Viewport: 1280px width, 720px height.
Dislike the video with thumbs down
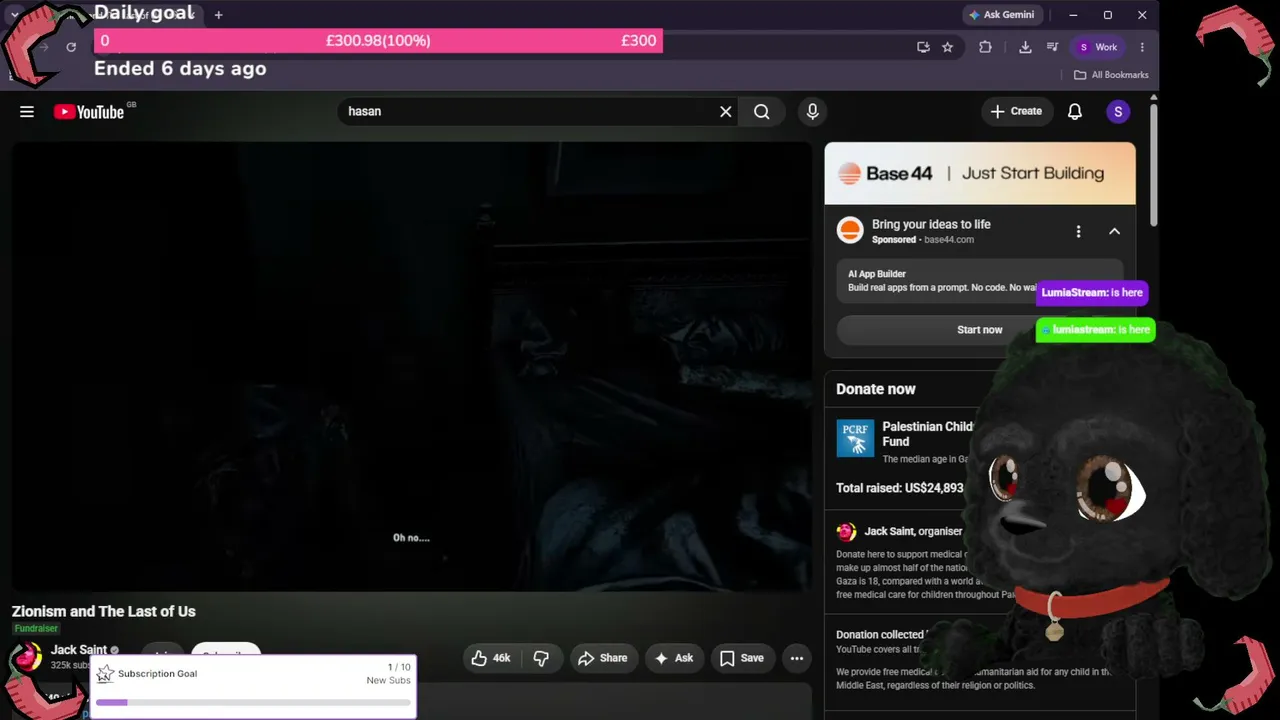pyautogui.click(x=541, y=658)
